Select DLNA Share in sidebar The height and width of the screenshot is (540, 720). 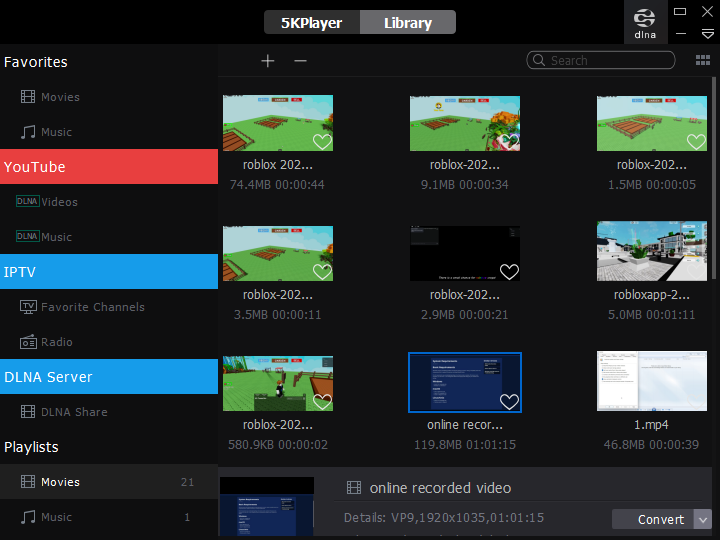(x=73, y=412)
